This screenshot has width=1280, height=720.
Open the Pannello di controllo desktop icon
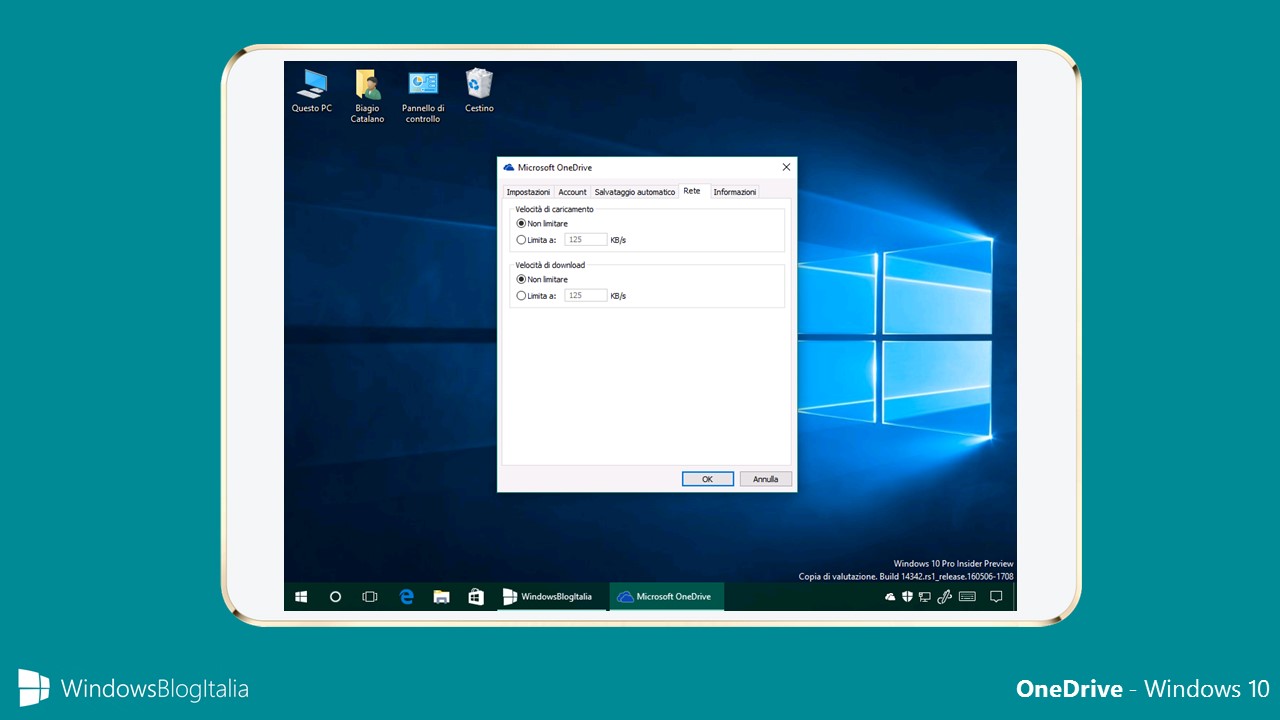[x=423, y=96]
